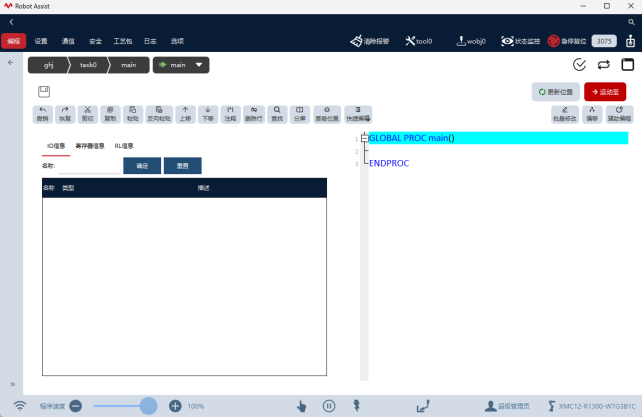Viewport: 642px width, 417px height.
Task: Open Status Monitor (状态监控) eye icon
Action: click(x=520, y=41)
